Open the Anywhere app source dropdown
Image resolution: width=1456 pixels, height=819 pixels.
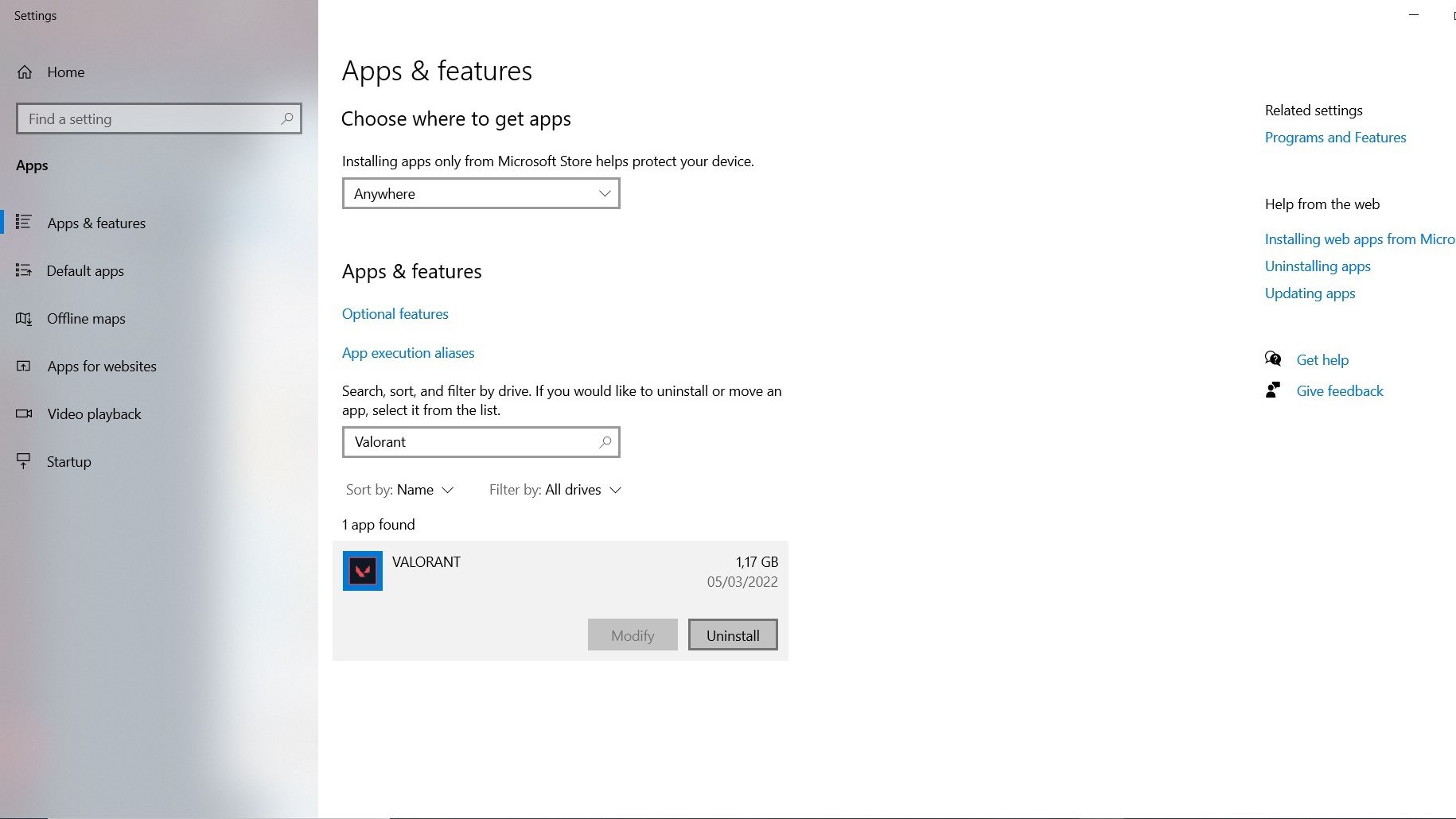(481, 193)
